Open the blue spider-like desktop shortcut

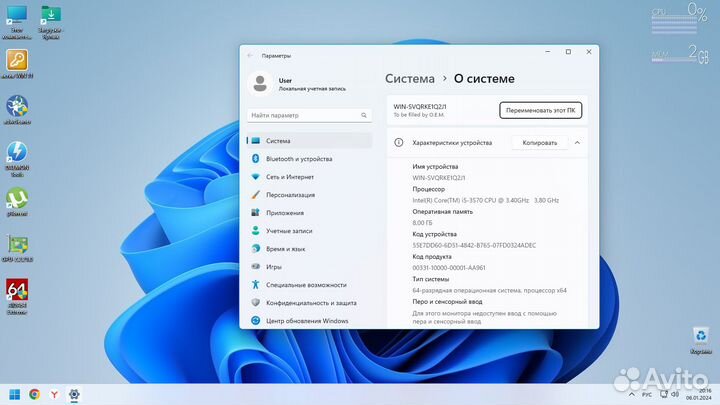pos(17,109)
